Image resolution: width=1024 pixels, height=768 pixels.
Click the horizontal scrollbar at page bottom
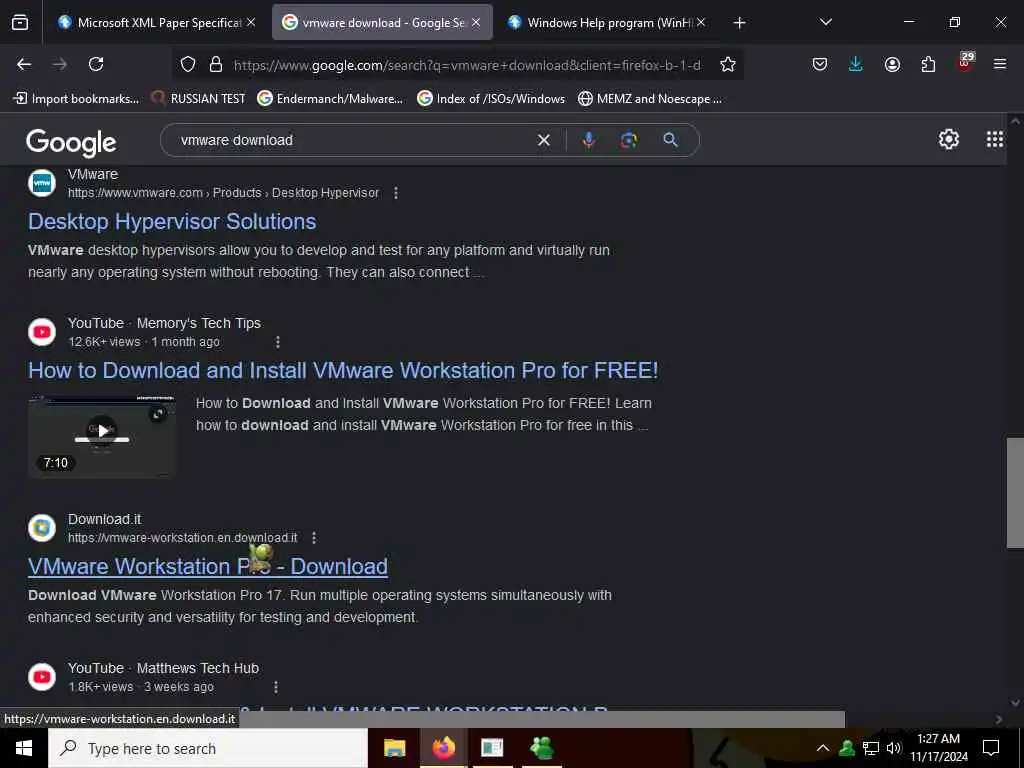(541, 719)
